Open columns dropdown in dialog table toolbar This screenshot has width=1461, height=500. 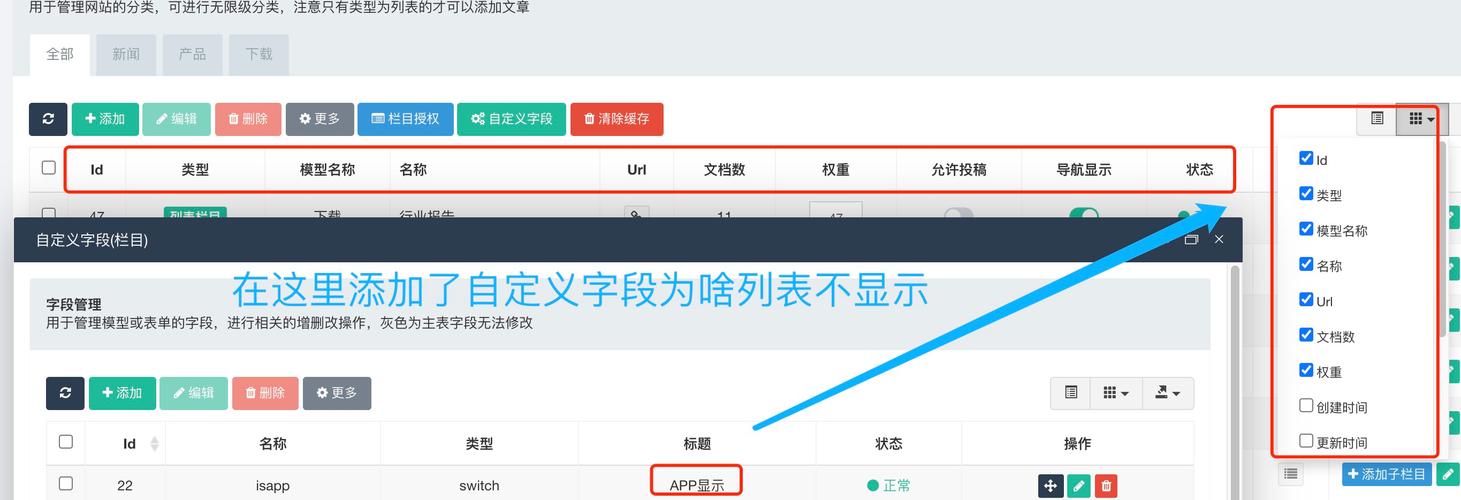[x=1116, y=393]
